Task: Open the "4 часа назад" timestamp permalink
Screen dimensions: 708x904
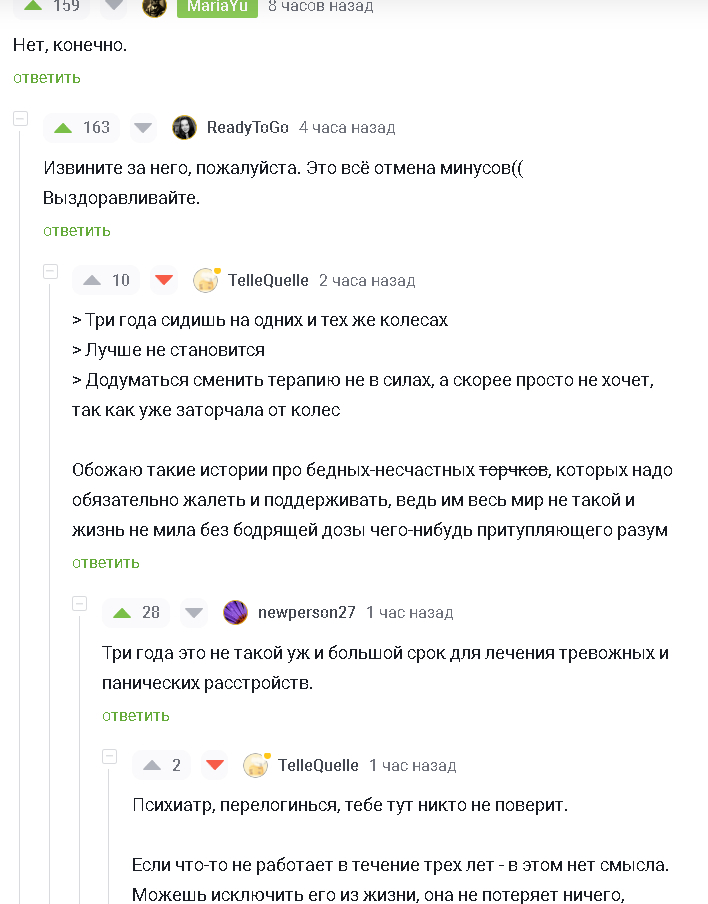Action: click(347, 128)
